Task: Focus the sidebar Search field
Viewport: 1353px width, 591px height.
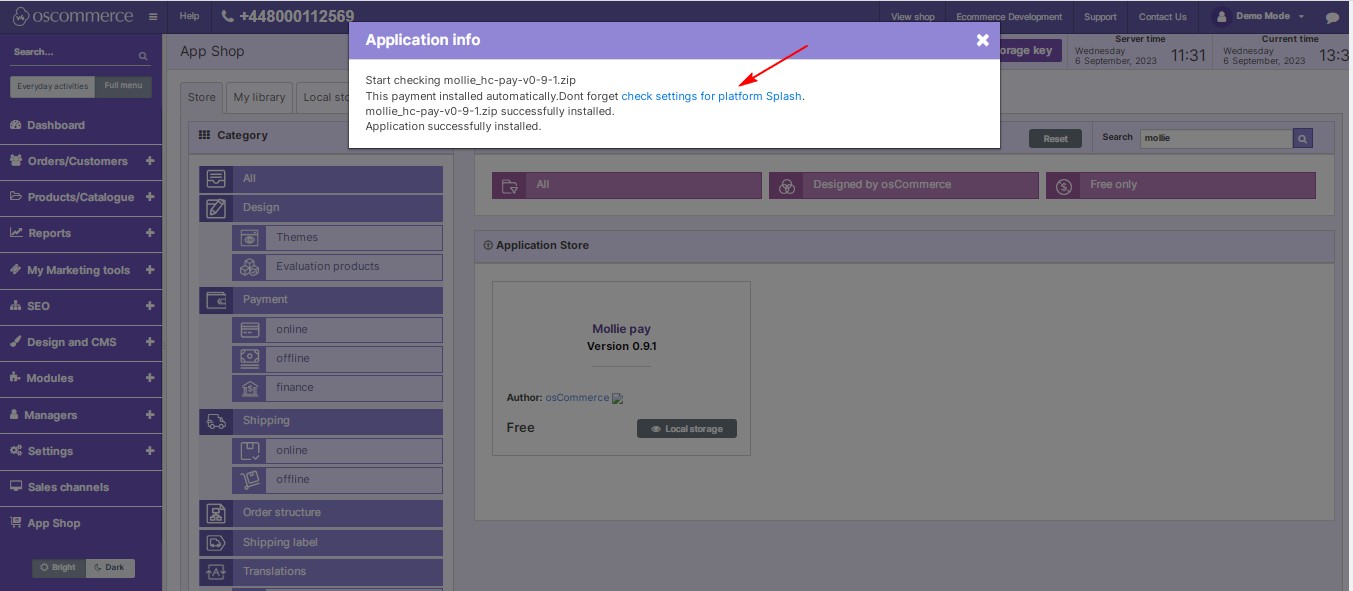Action: pos(72,52)
